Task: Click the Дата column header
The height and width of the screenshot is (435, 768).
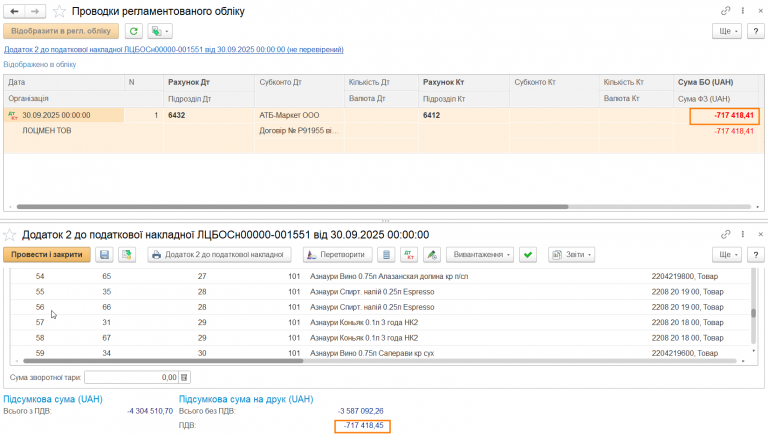Action: point(64,82)
